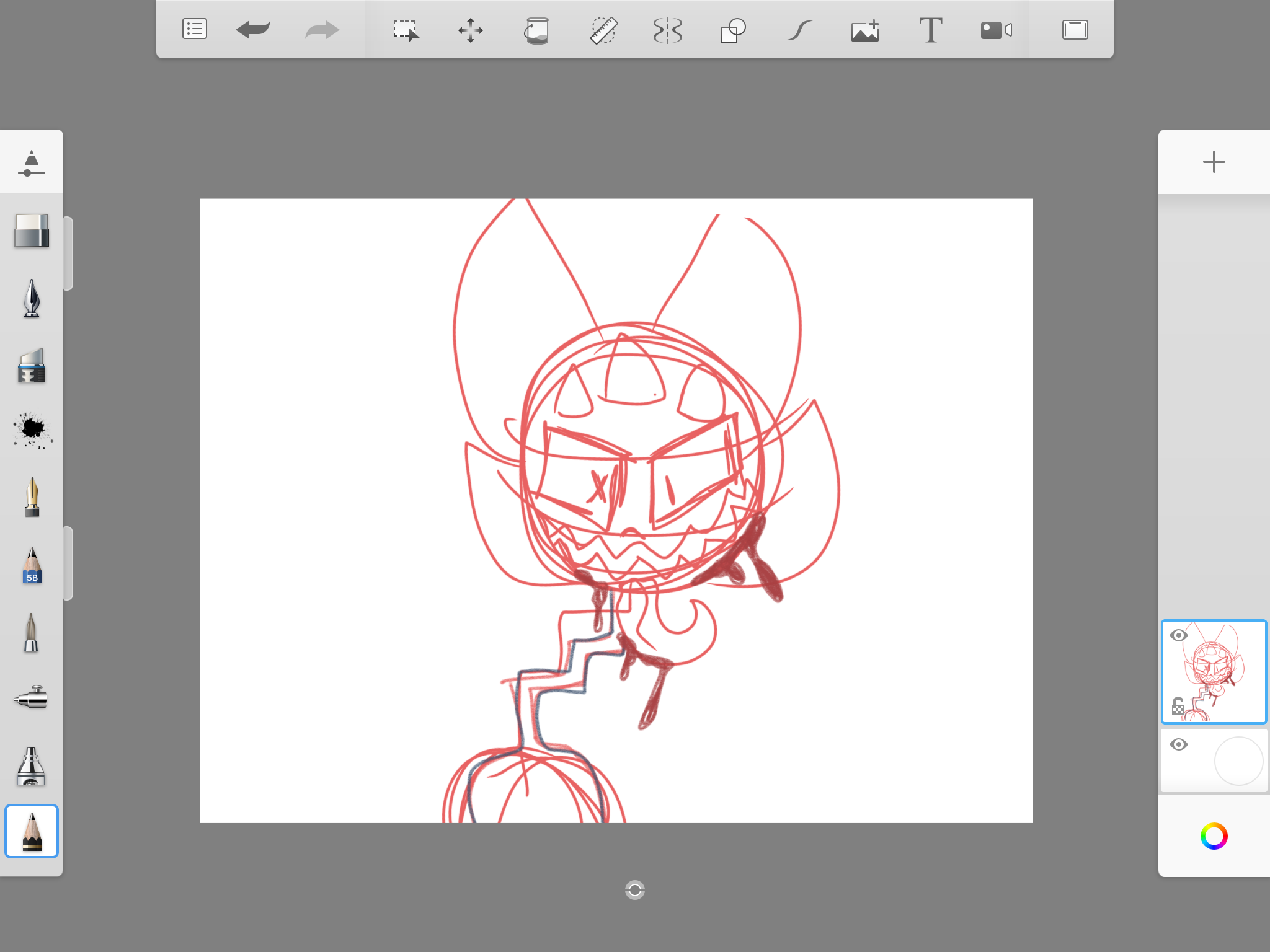Select the Text tool

click(930, 30)
